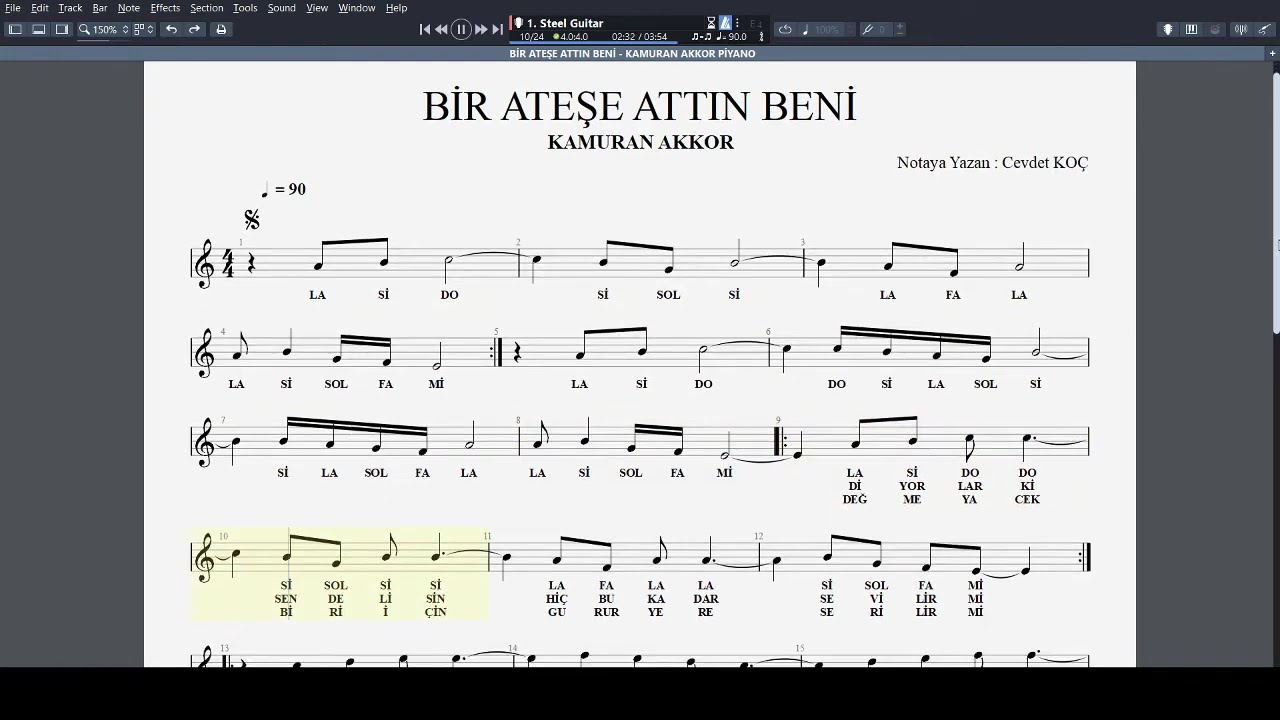Click the subtitle KAMURAN AKKOR
This screenshot has height=720, width=1280.
640,142
